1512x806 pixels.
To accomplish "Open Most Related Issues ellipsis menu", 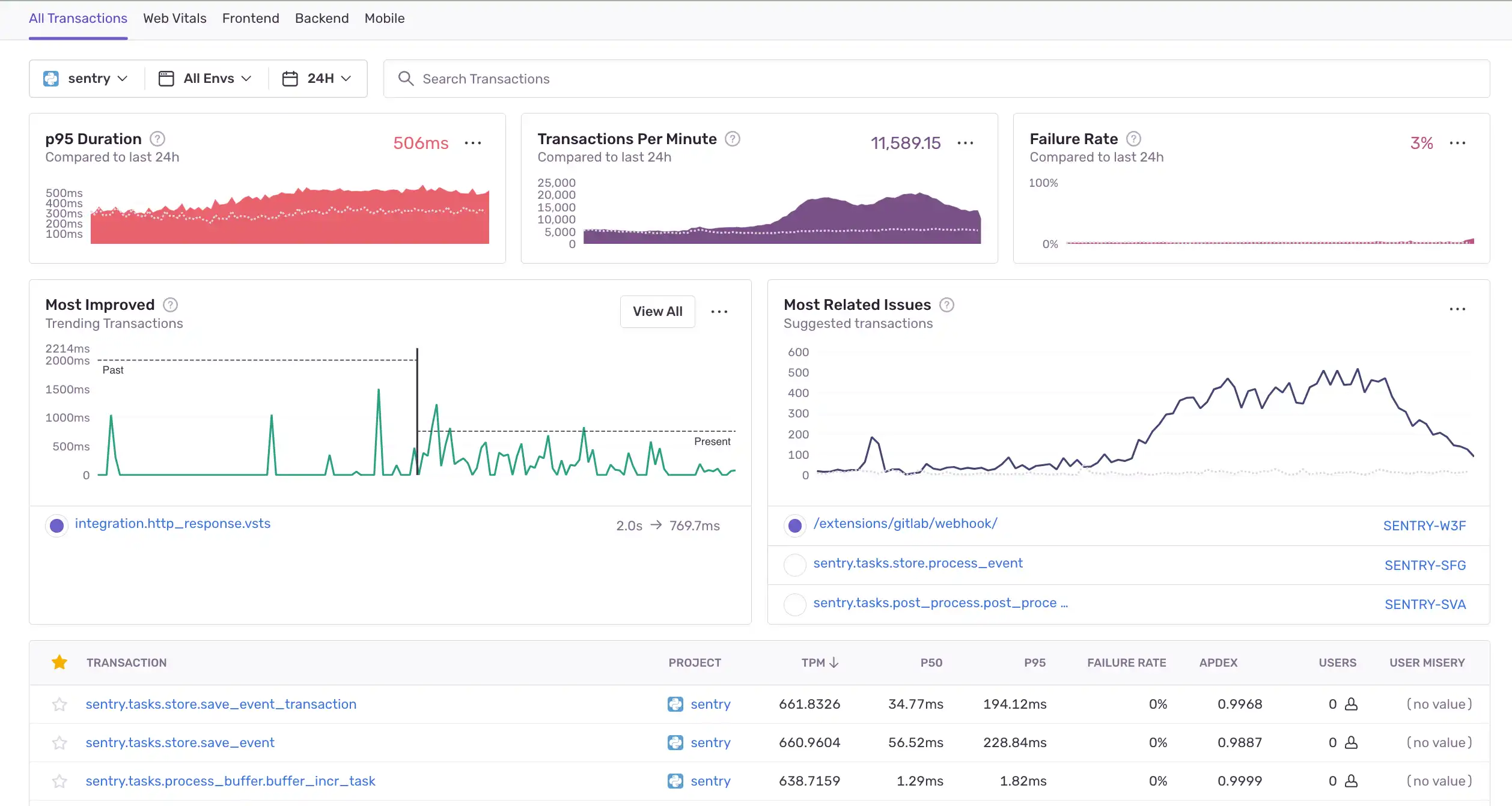I will pos(1457,309).
